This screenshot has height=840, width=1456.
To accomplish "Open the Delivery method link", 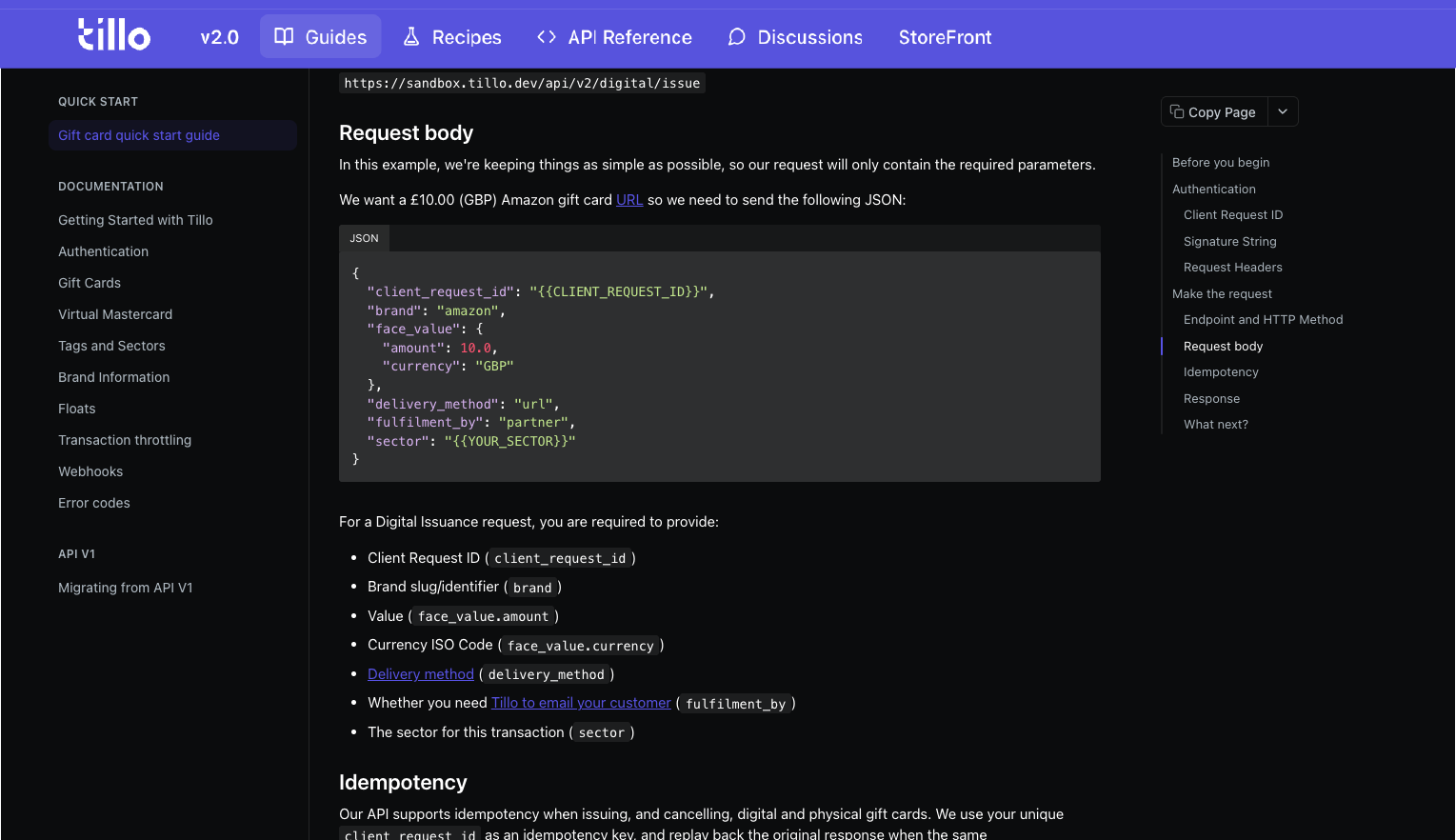I will [421, 674].
